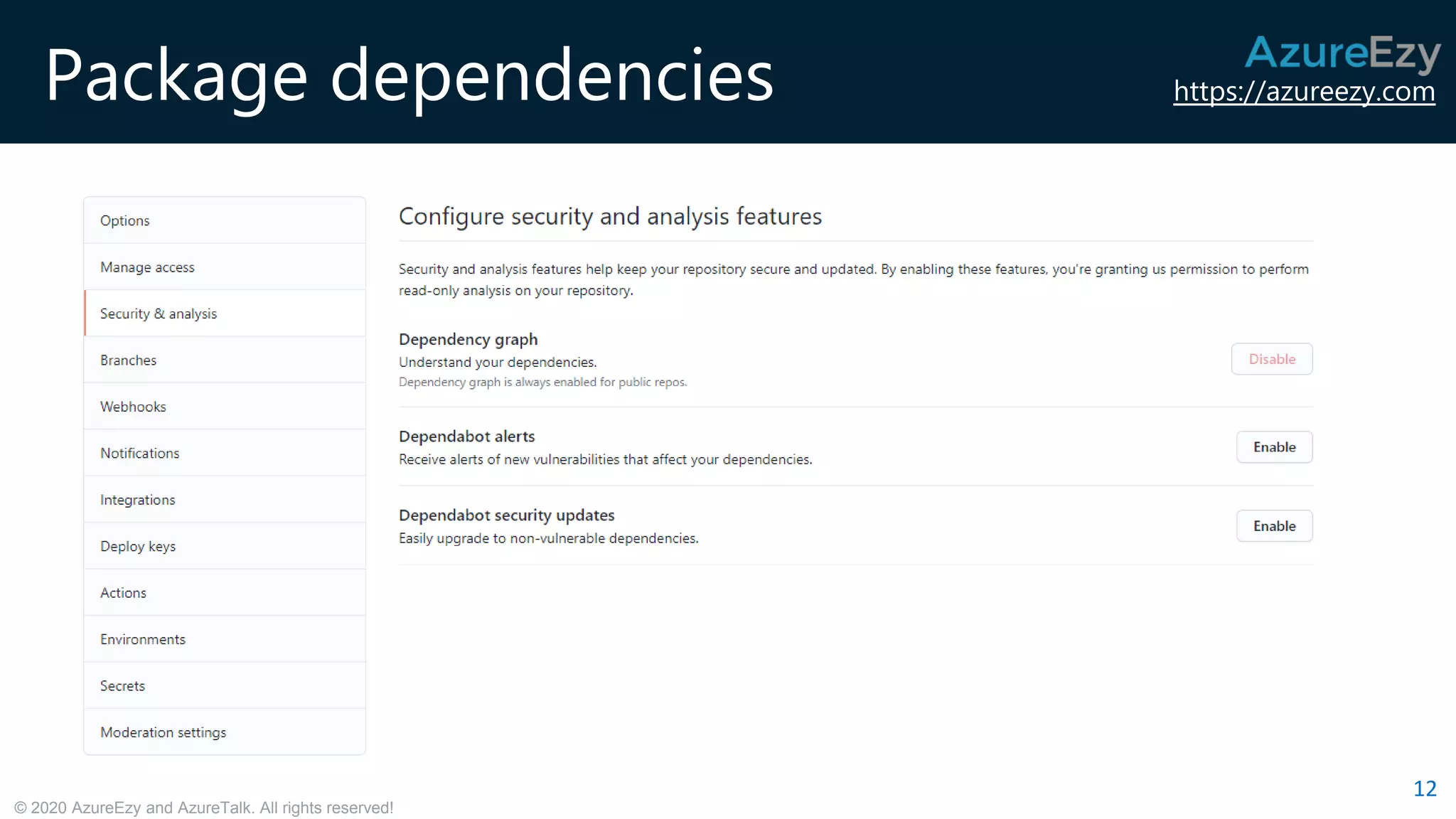Open Webhooks settings page
The image size is (1456, 819).
[225, 407]
